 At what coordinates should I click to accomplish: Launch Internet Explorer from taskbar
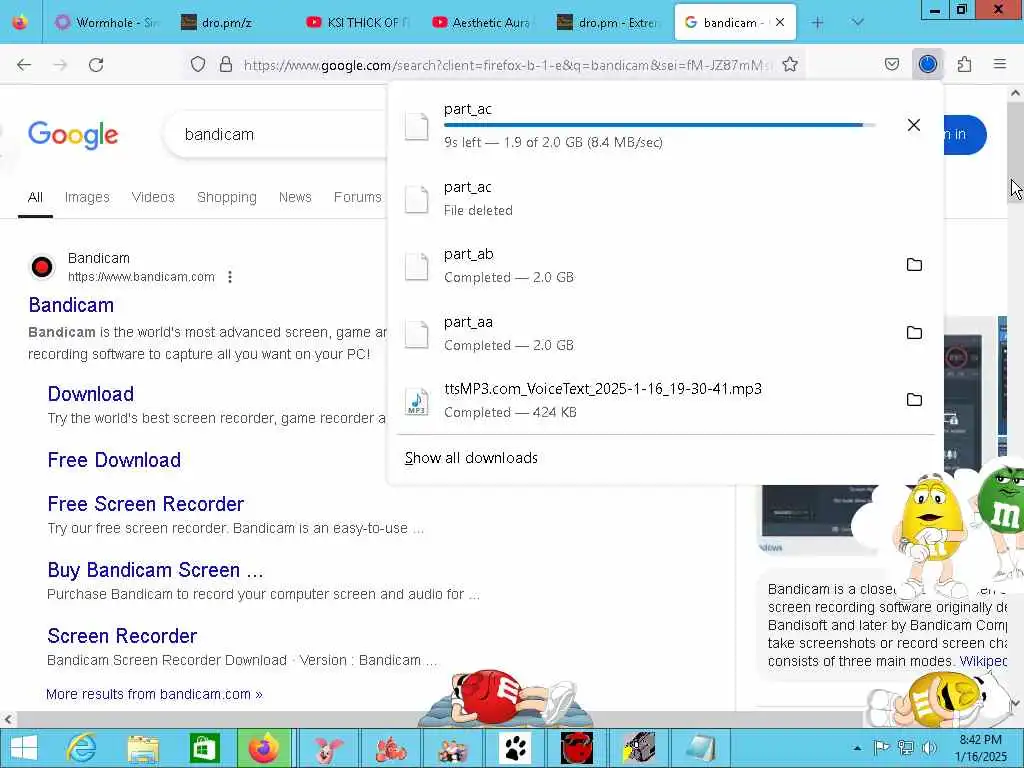click(82, 748)
